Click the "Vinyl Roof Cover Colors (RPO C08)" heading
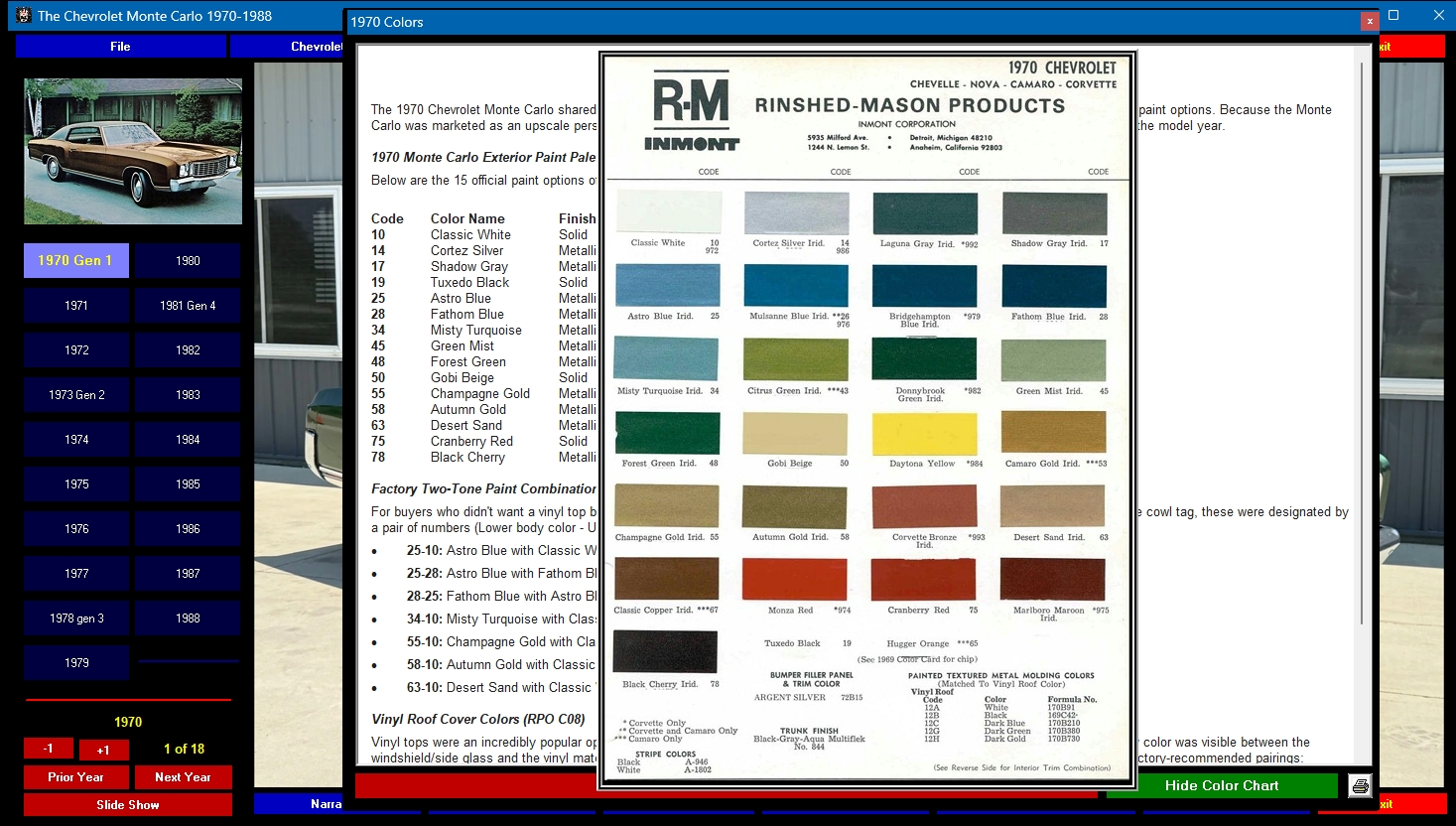 pos(478,719)
